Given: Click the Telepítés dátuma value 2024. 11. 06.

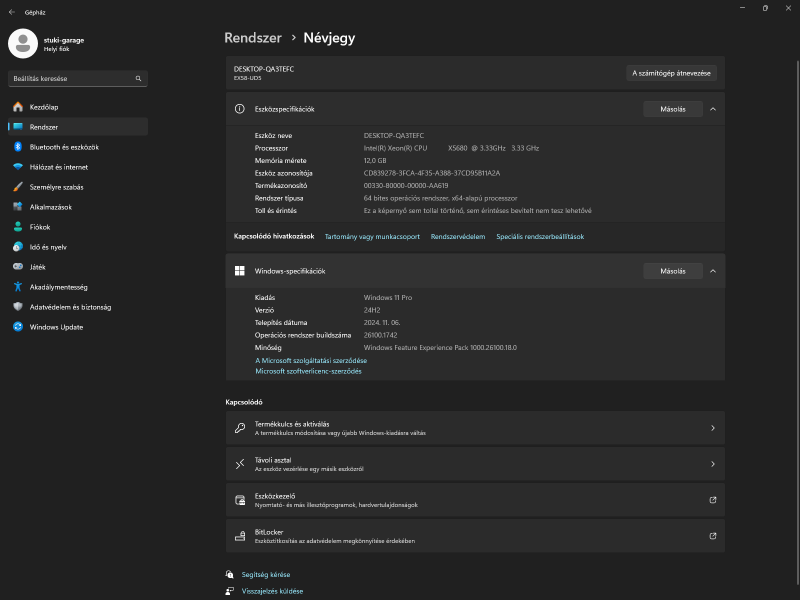Looking at the screenshot, I should pyautogui.click(x=382, y=322).
